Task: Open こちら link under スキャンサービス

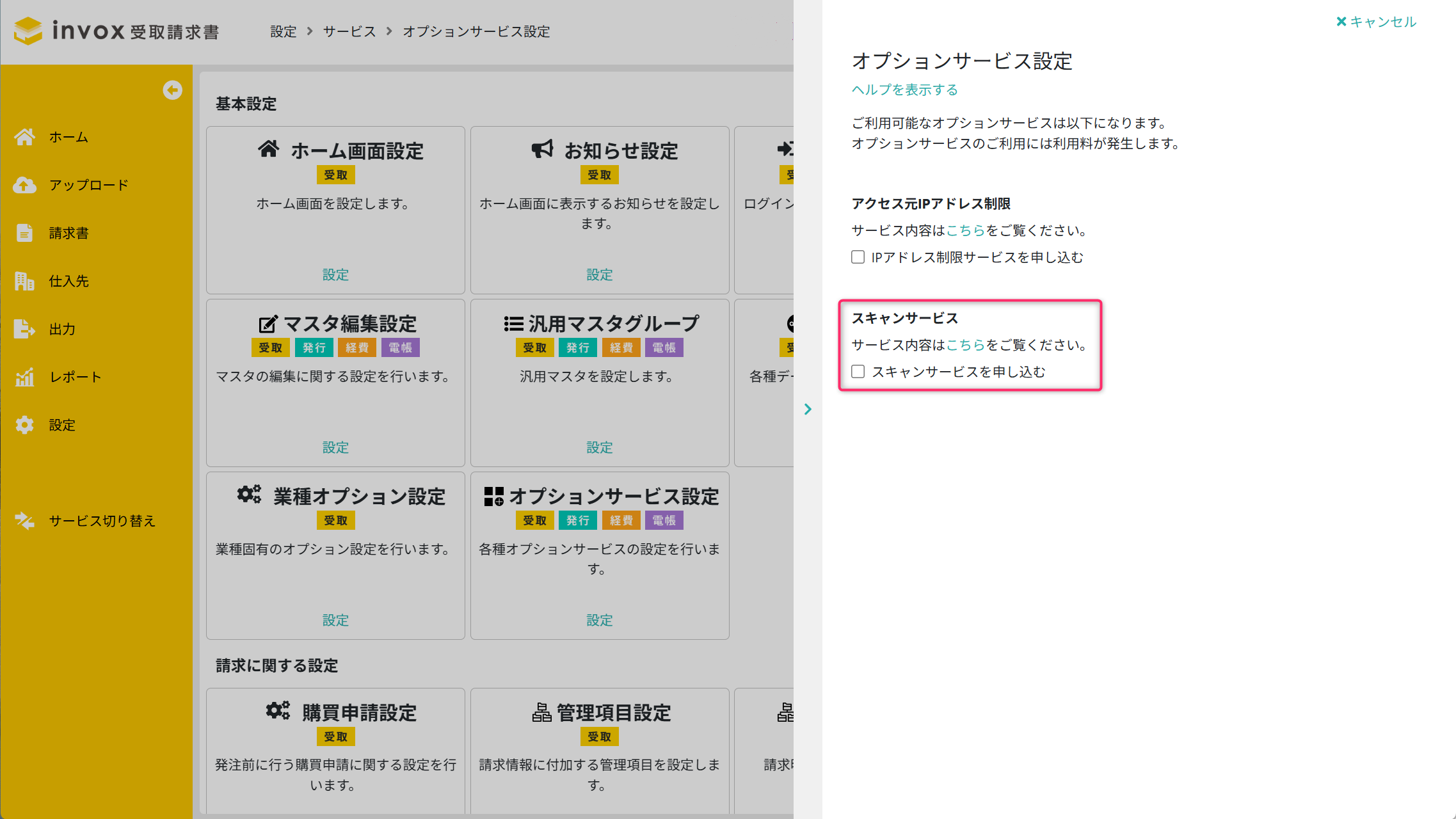Action: coord(965,345)
